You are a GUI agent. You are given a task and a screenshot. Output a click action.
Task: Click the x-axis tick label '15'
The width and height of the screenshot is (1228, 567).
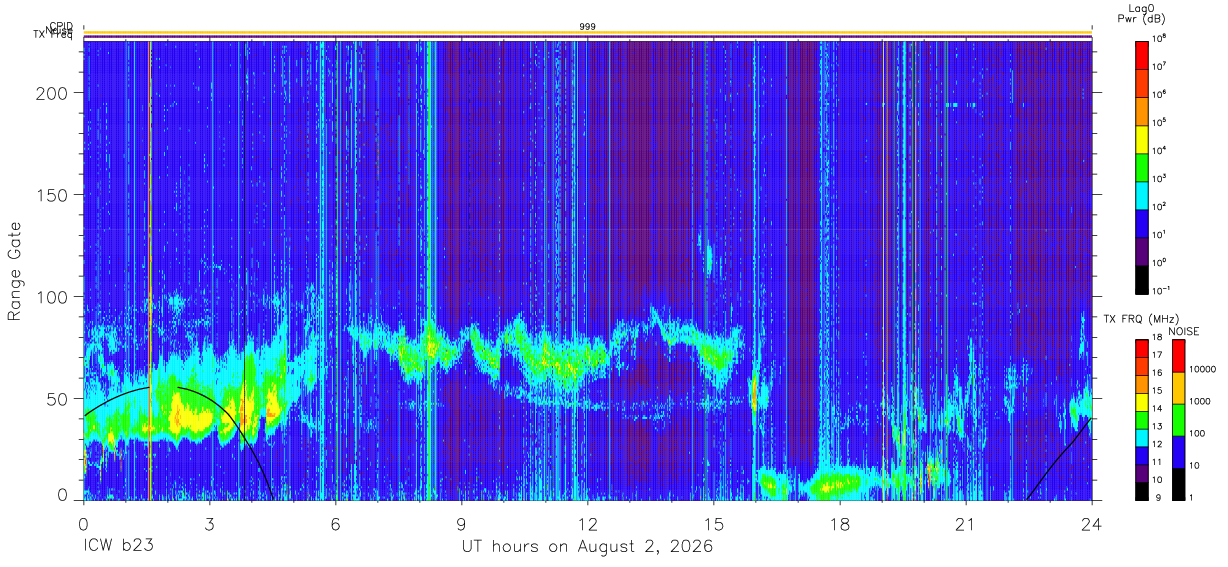[713, 523]
